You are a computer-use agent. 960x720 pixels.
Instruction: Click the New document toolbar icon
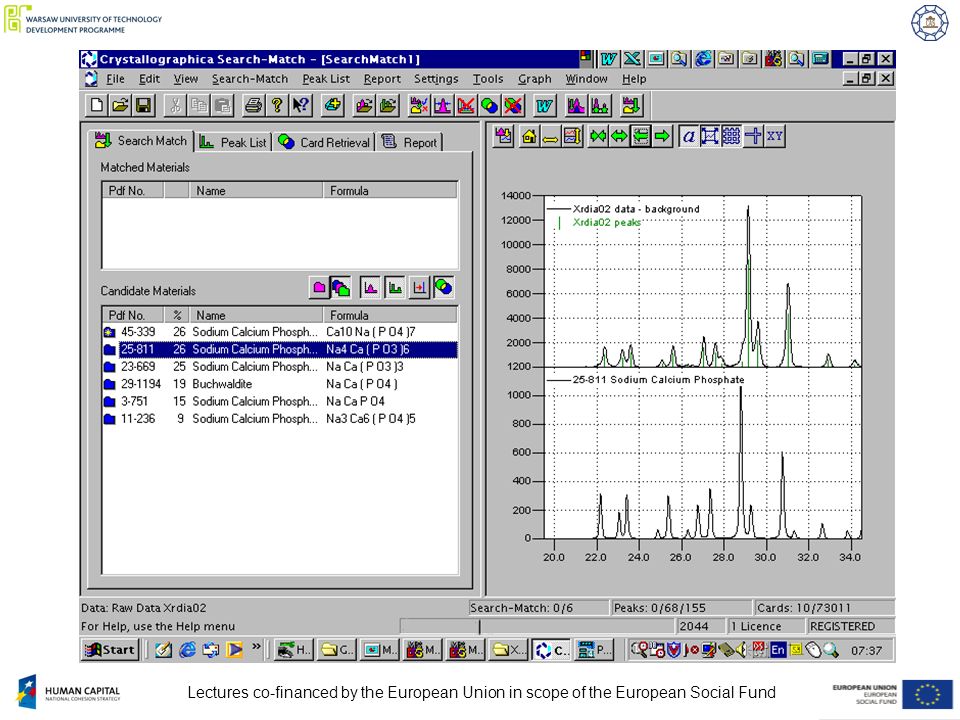pos(96,105)
